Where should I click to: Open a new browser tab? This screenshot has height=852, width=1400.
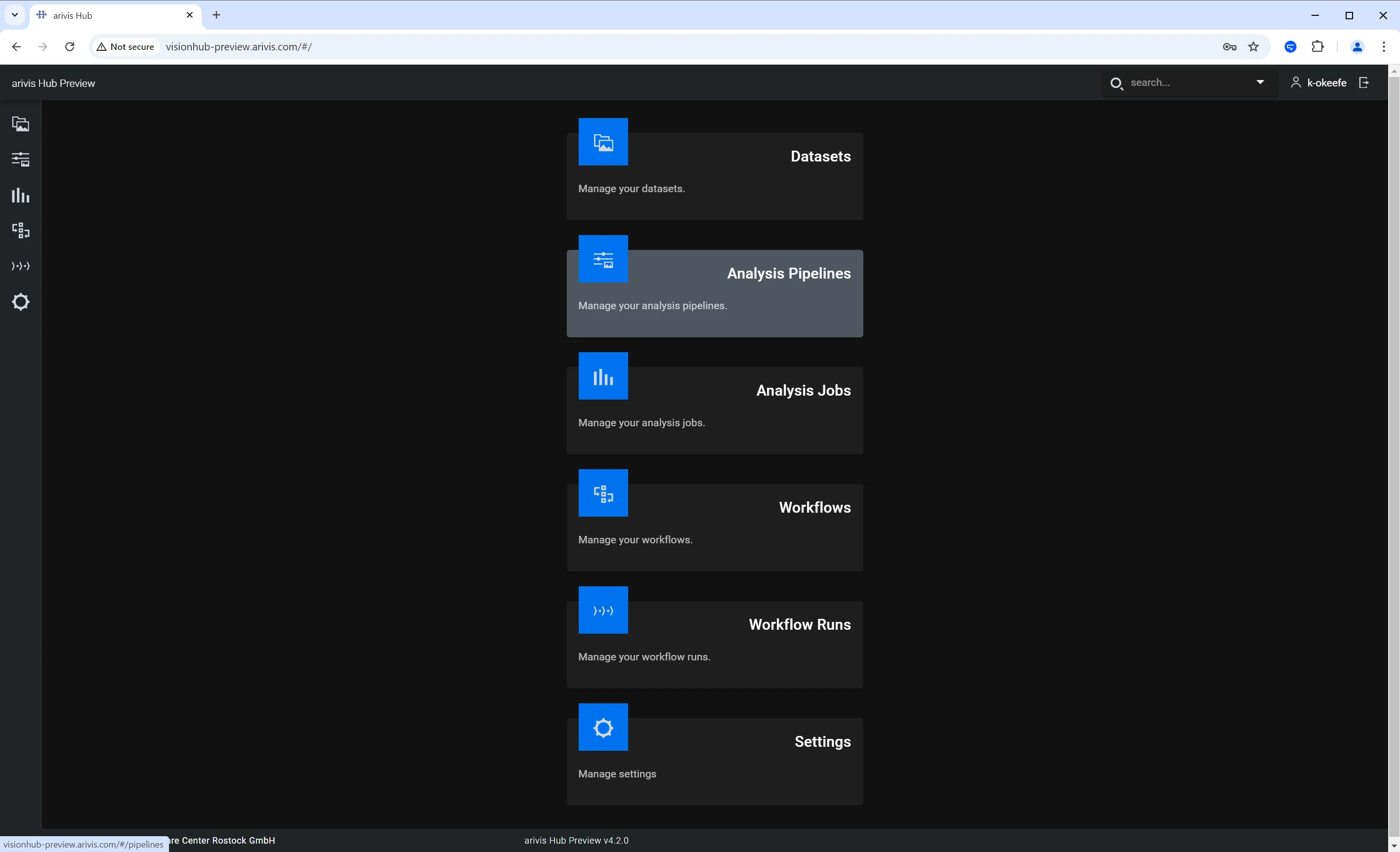tap(216, 15)
